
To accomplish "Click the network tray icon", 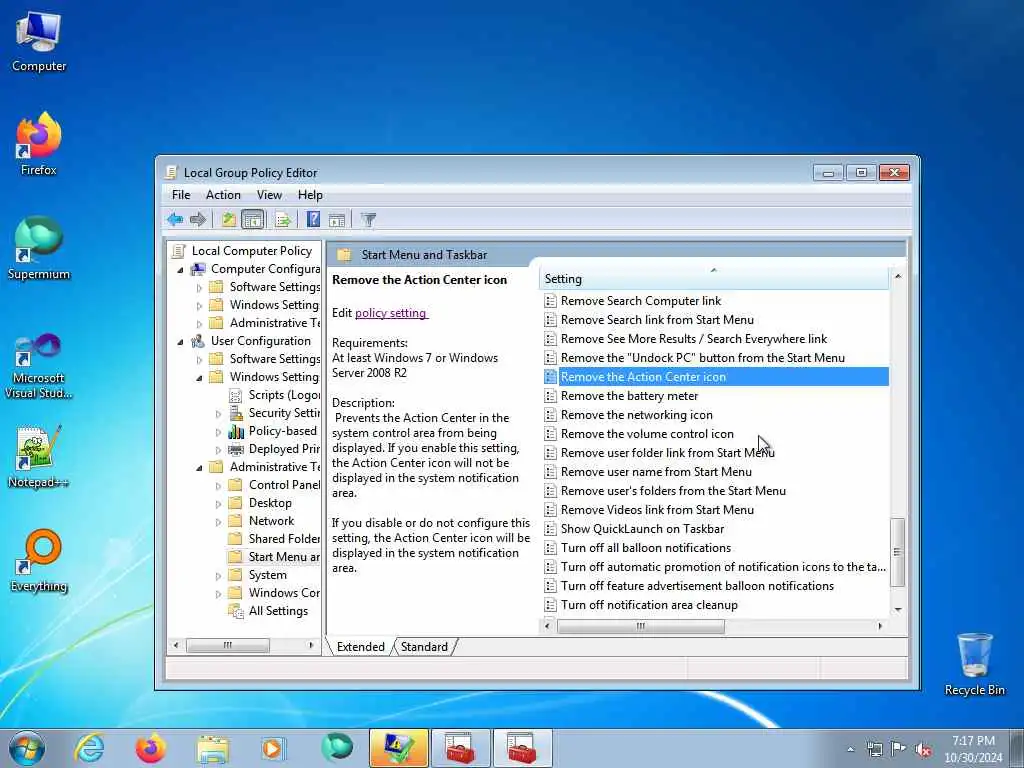I will pos(874,749).
